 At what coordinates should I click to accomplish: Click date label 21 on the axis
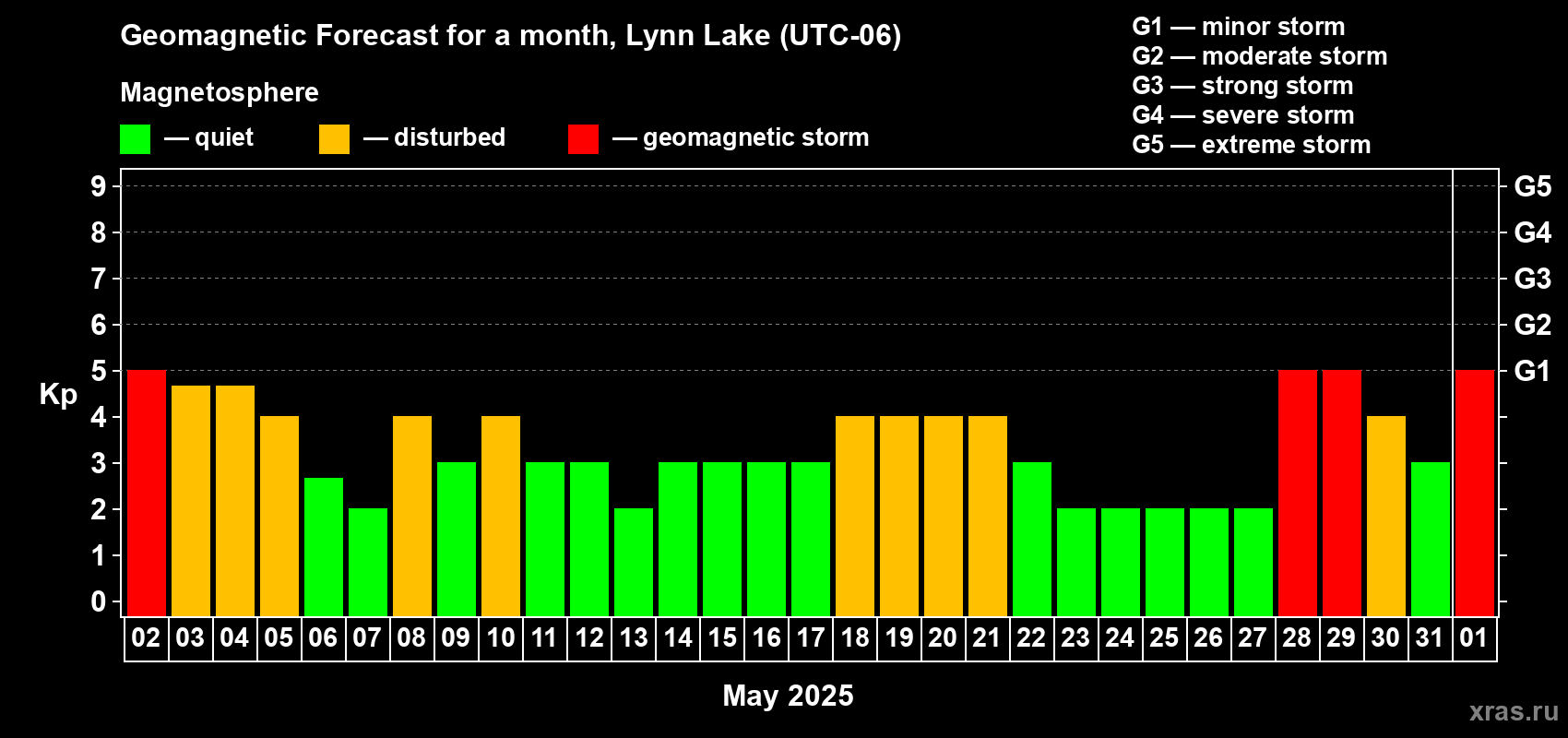(x=987, y=637)
